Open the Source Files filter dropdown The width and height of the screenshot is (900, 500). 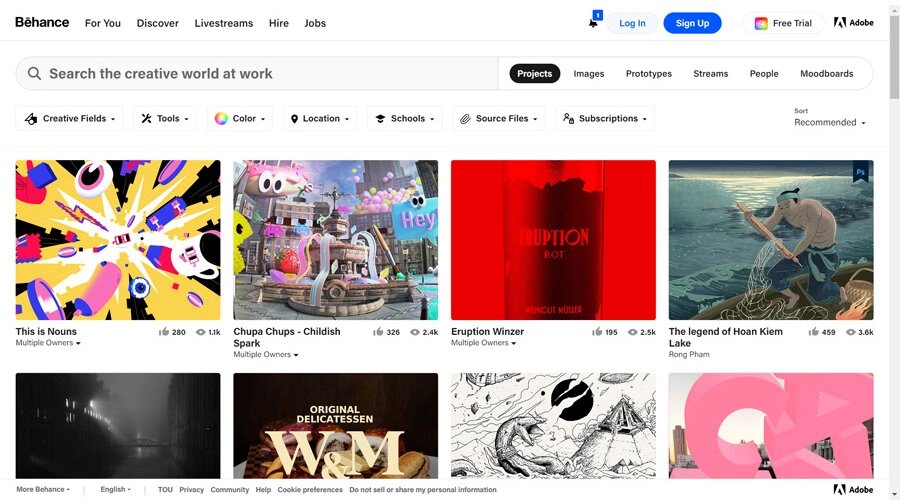pyautogui.click(x=498, y=118)
